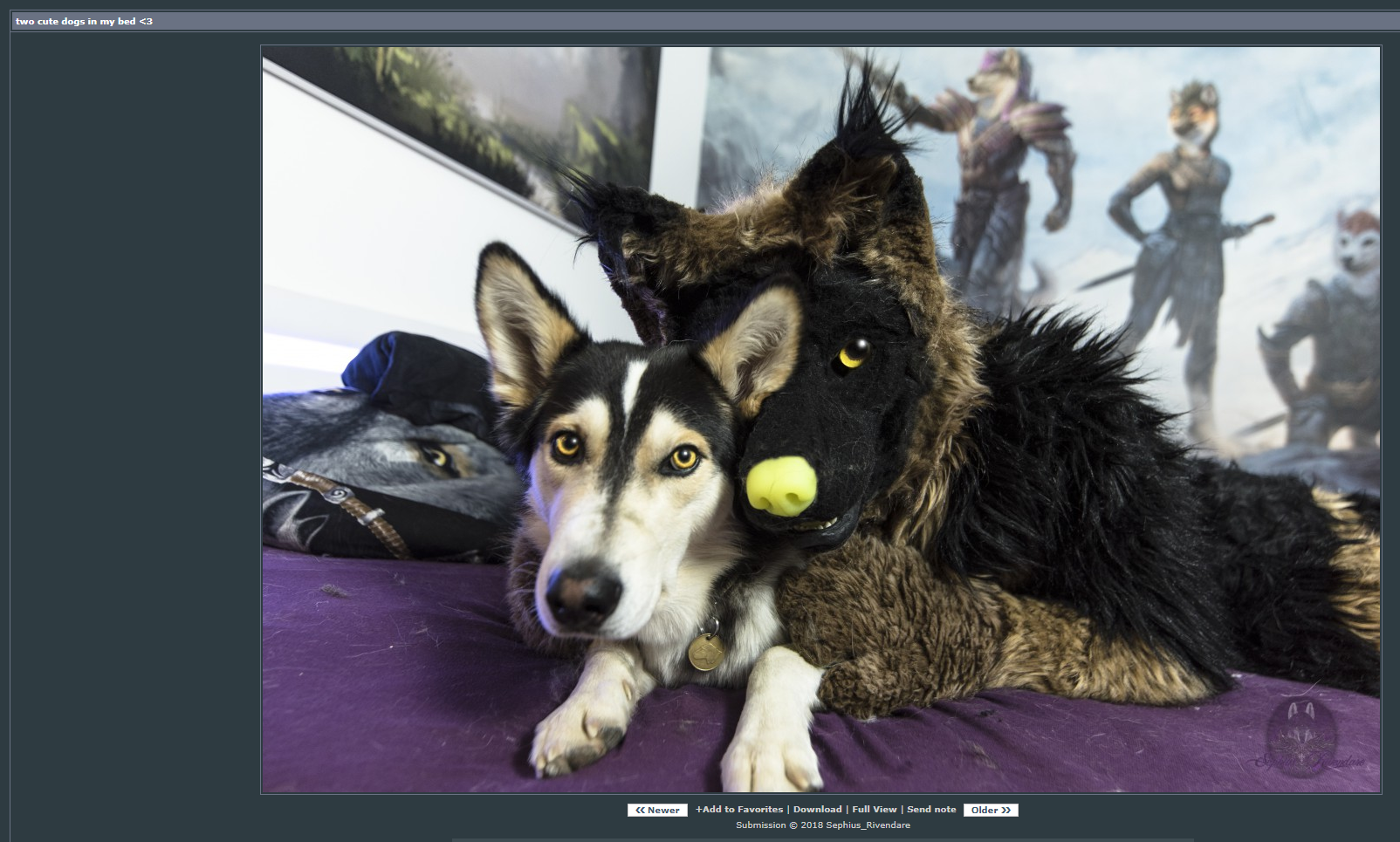
Task: Click the Send note link
Action: pos(931,810)
